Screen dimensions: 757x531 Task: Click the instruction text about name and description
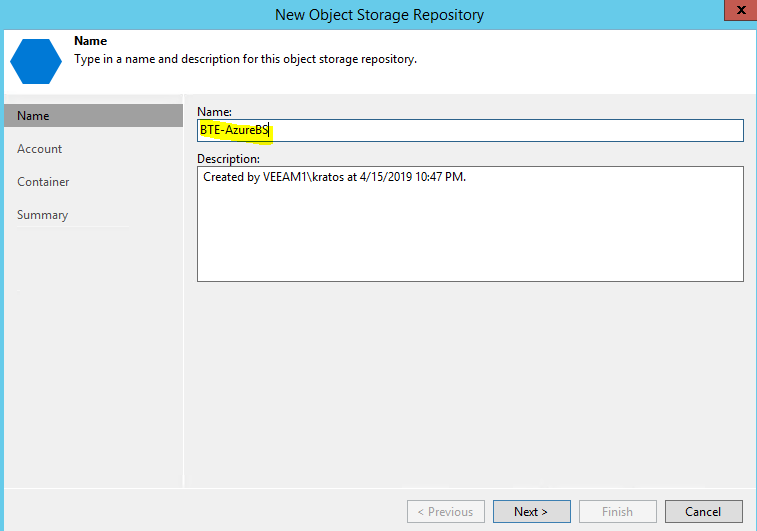click(x=245, y=59)
